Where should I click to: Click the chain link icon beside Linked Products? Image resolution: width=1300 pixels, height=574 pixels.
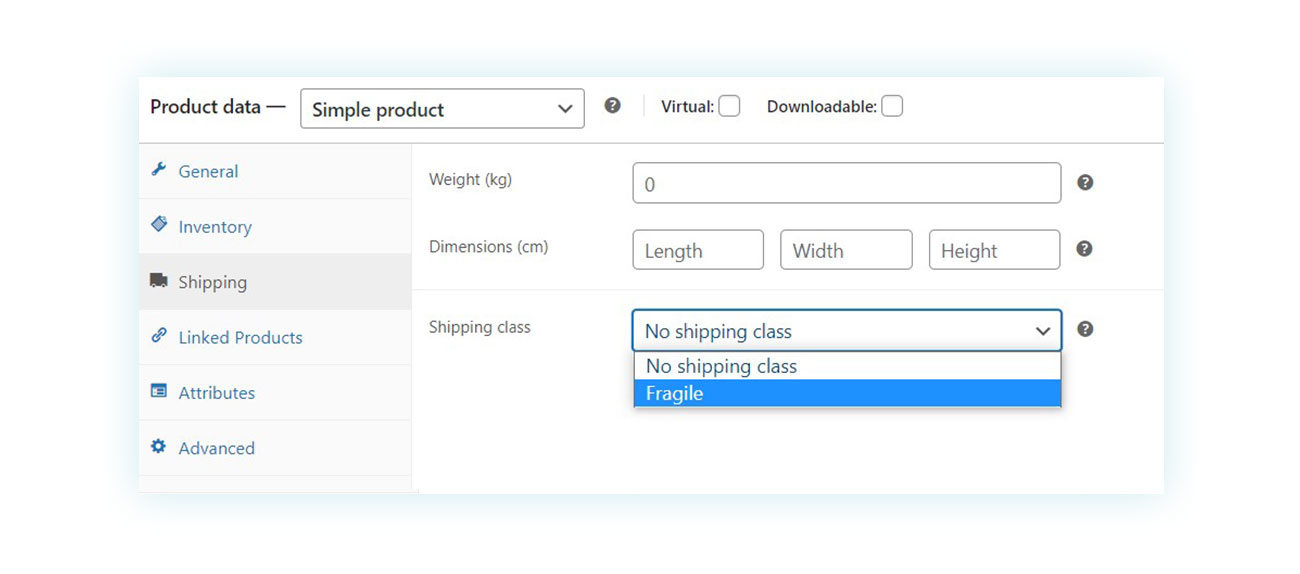158,336
